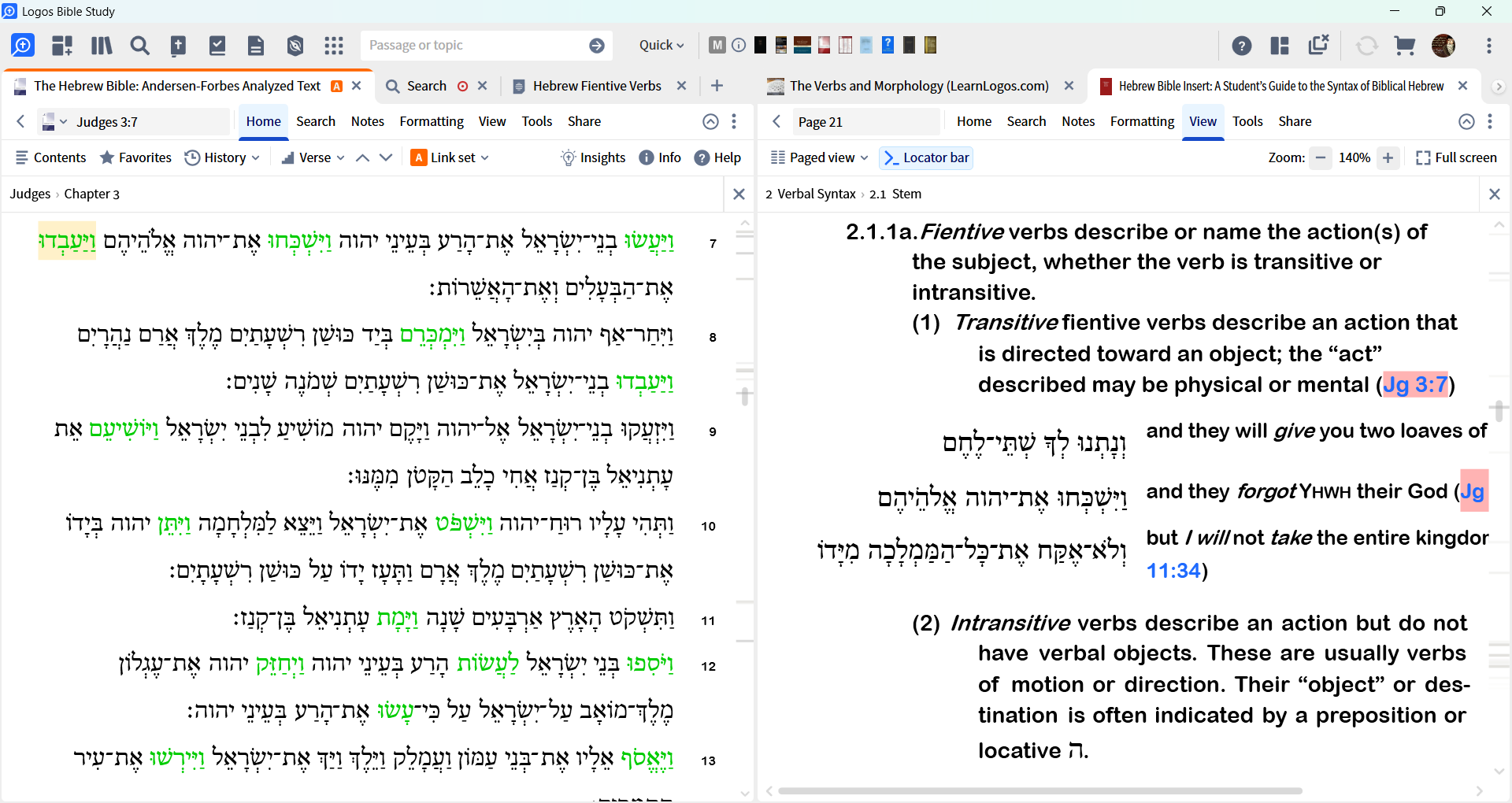Open the Verse navigation dropdown
Screen dimensions: 1512x803
point(313,157)
